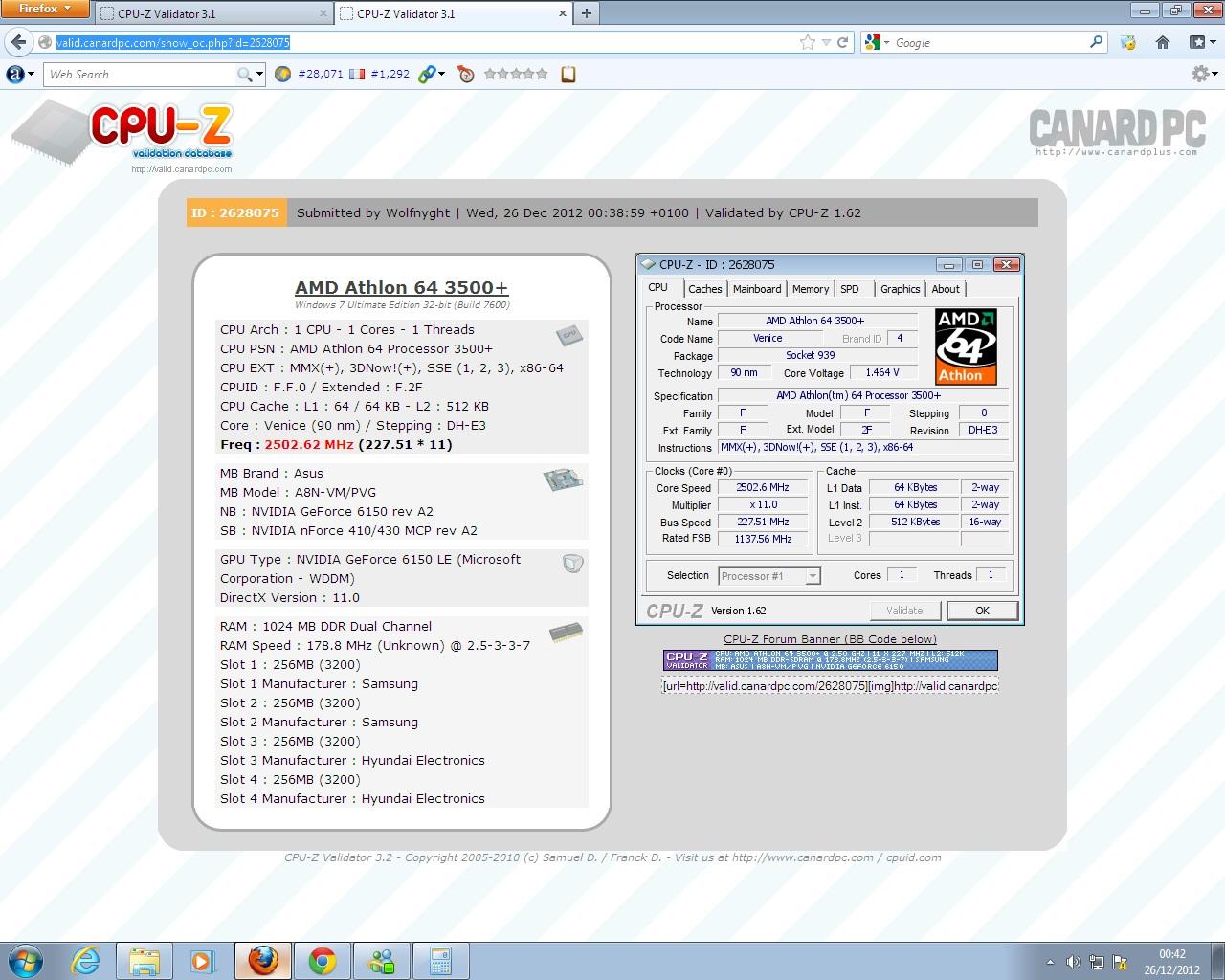This screenshot has height=980, width=1225.
Task: Click the yellow addon icon beside search bar
Action: [x=1128, y=42]
